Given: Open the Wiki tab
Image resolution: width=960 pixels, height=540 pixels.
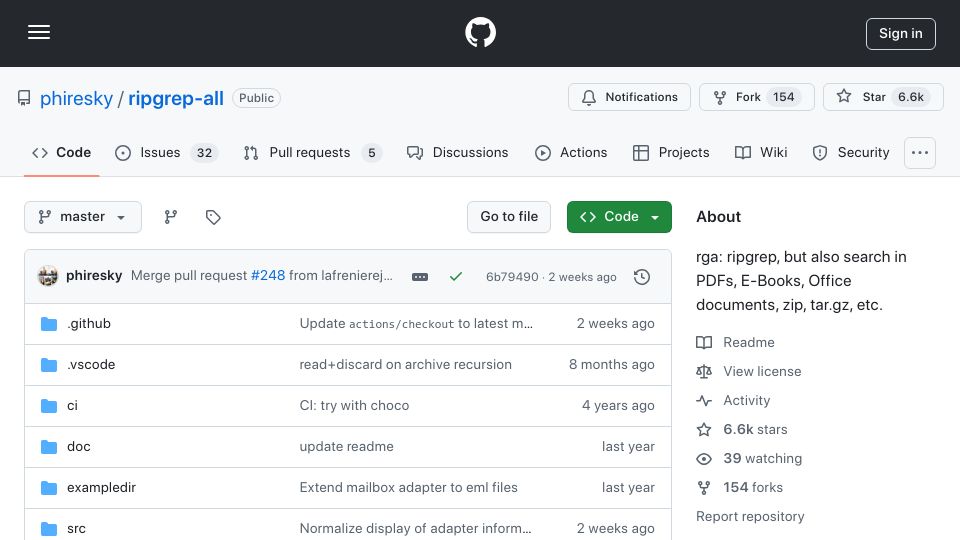Looking at the screenshot, I should click(x=761, y=153).
